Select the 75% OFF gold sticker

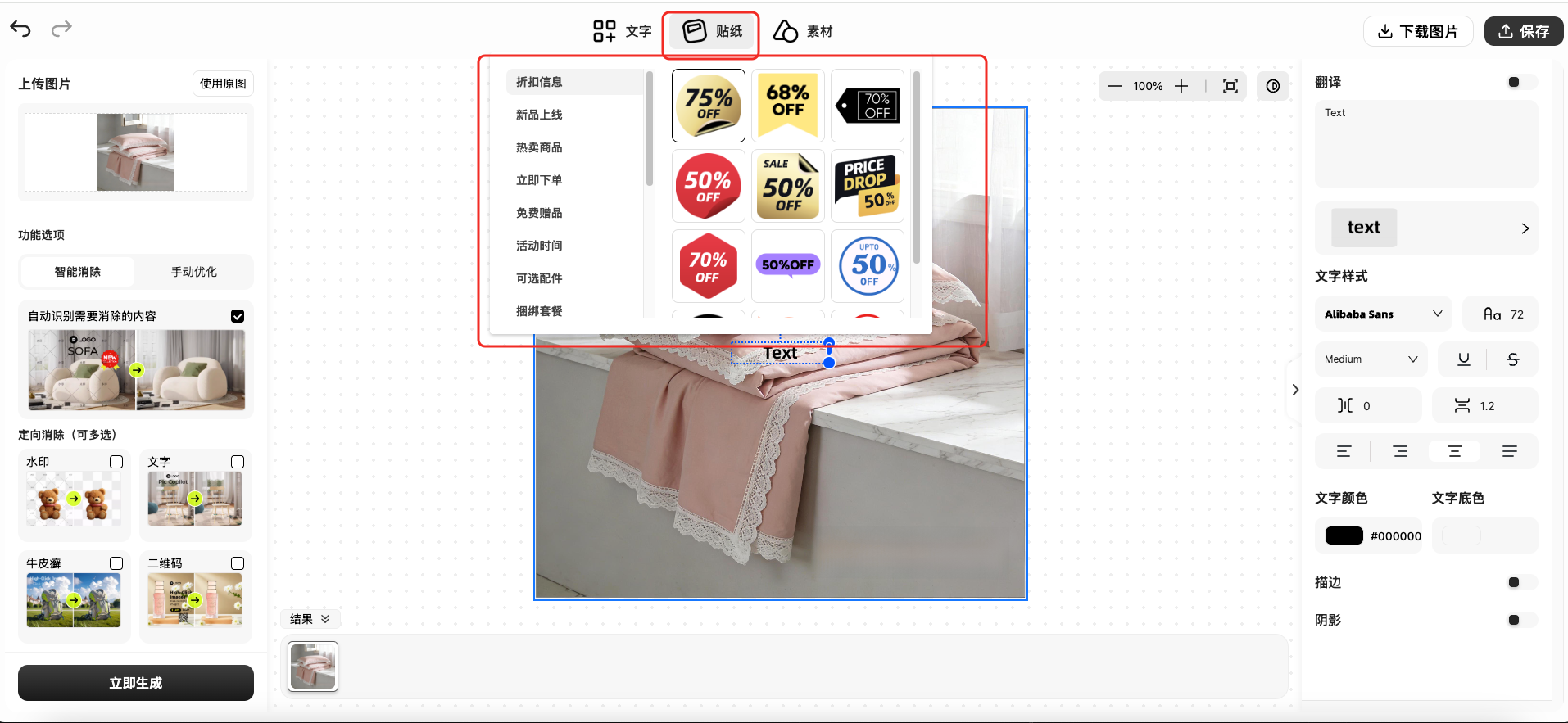click(x=709, y=106)
